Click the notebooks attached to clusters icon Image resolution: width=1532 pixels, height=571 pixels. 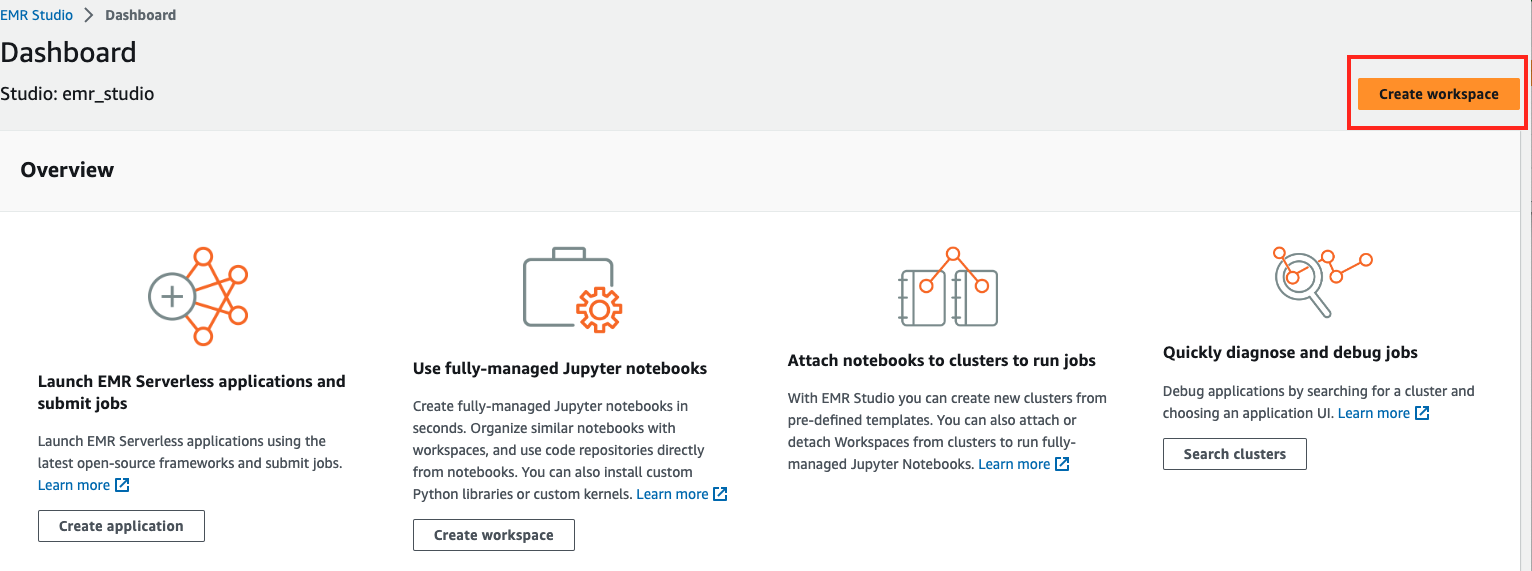[948, 287]
